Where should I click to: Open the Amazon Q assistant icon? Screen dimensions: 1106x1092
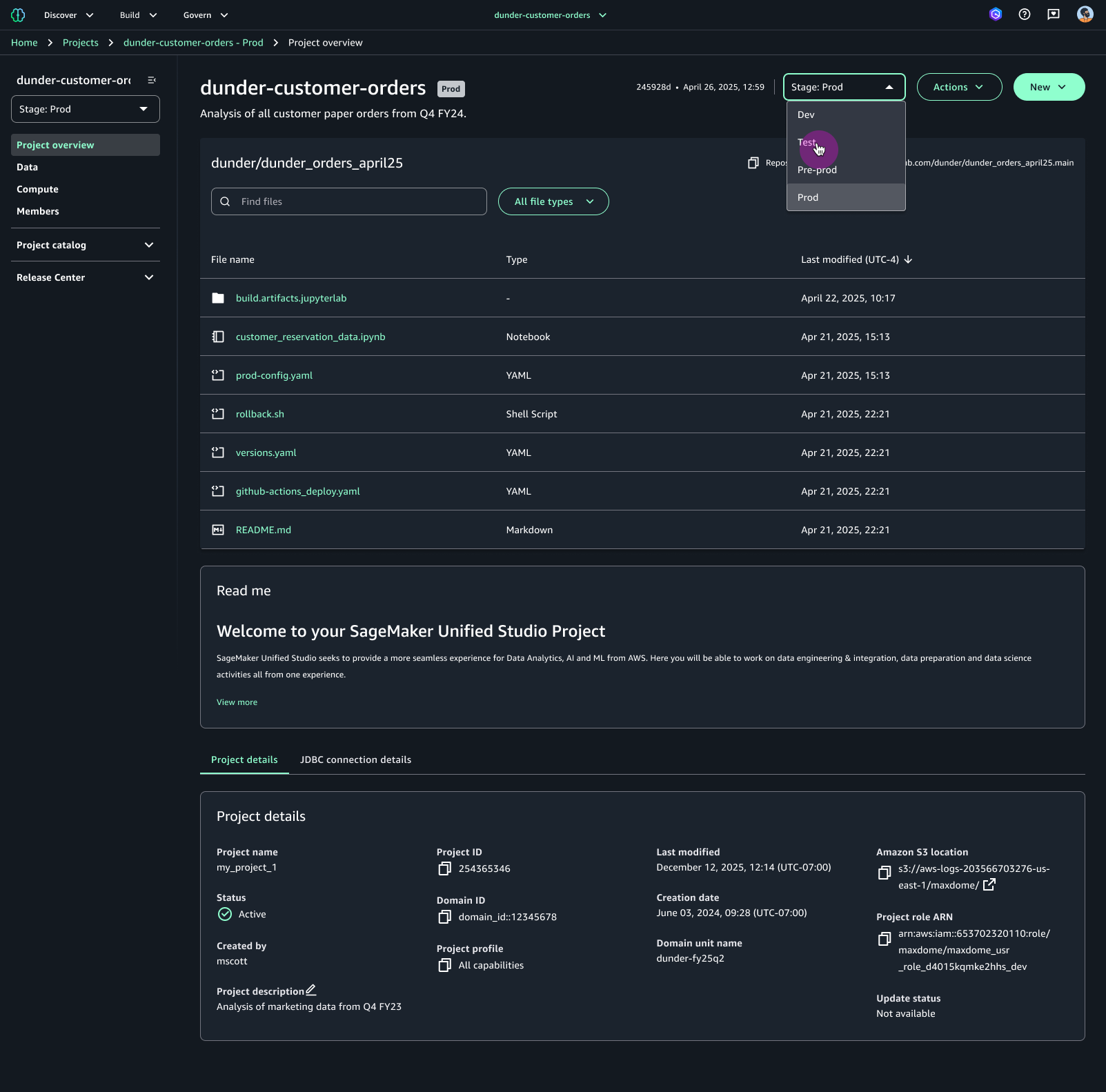995,14
